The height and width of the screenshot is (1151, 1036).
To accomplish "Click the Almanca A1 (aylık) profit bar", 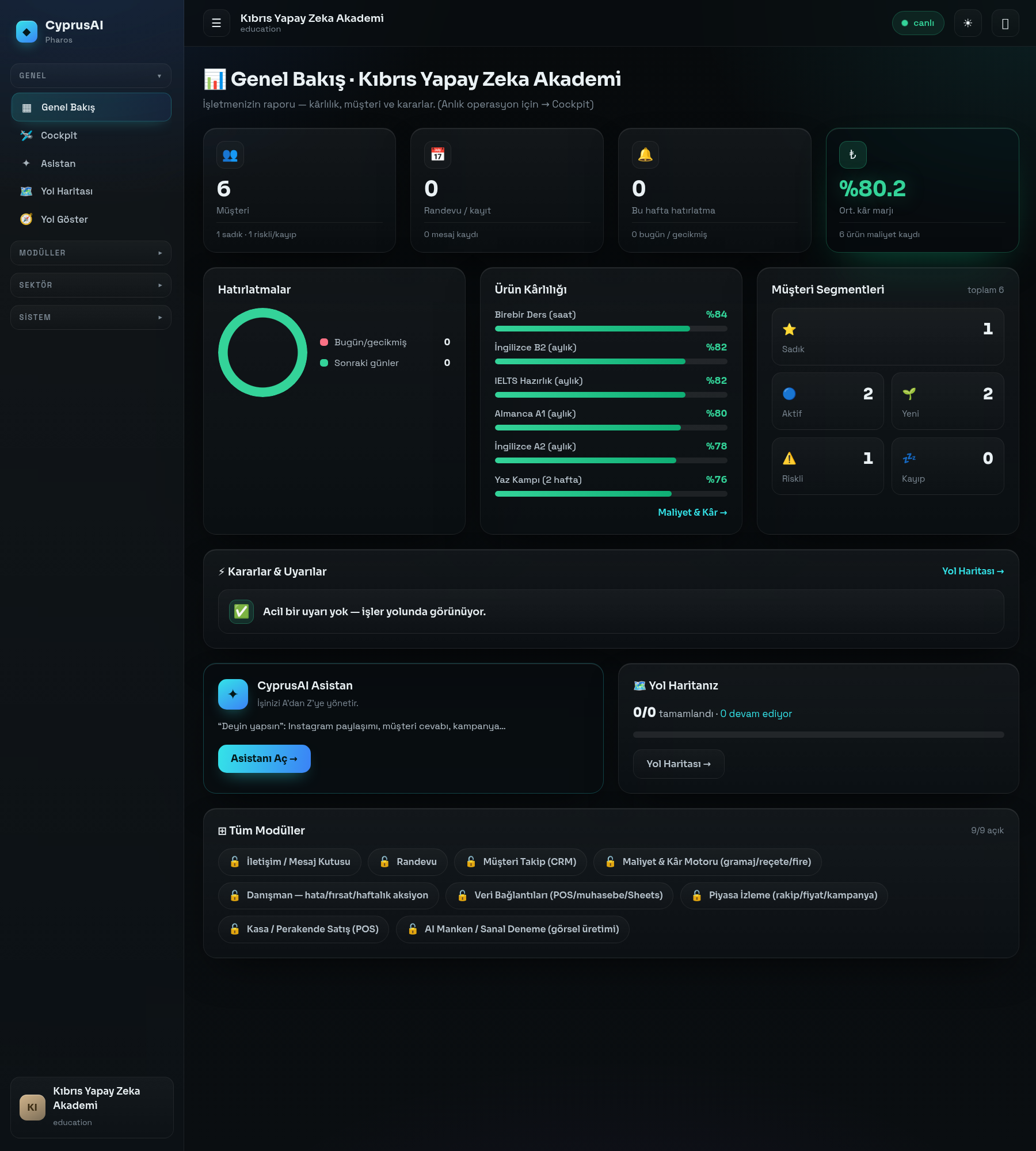I will point(611,428).
